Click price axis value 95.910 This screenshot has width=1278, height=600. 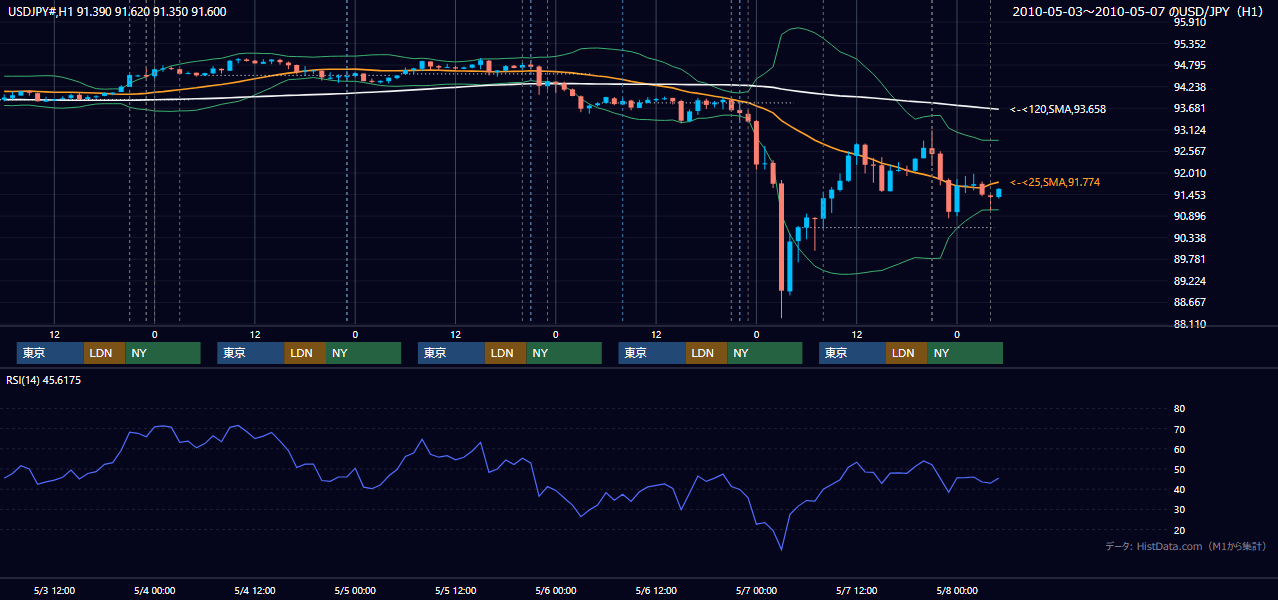[x=1190, y=22]
